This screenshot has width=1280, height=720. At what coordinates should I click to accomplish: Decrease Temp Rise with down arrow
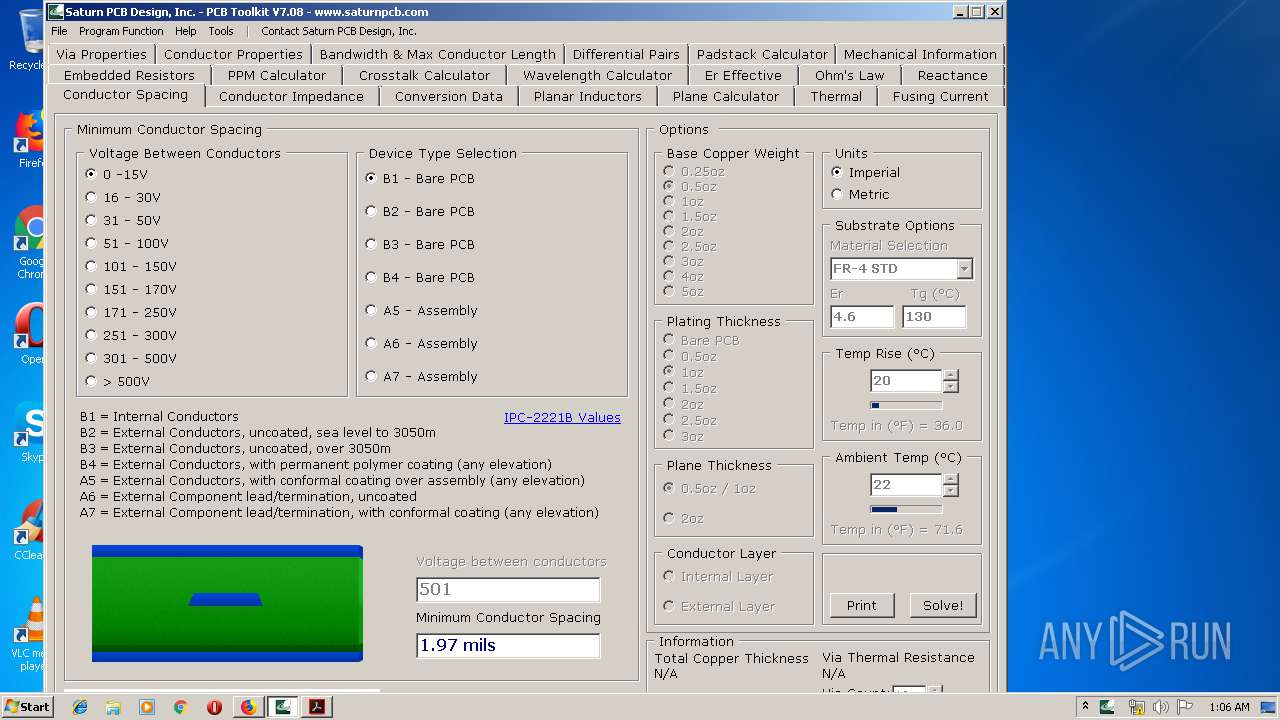pos(951,387)
